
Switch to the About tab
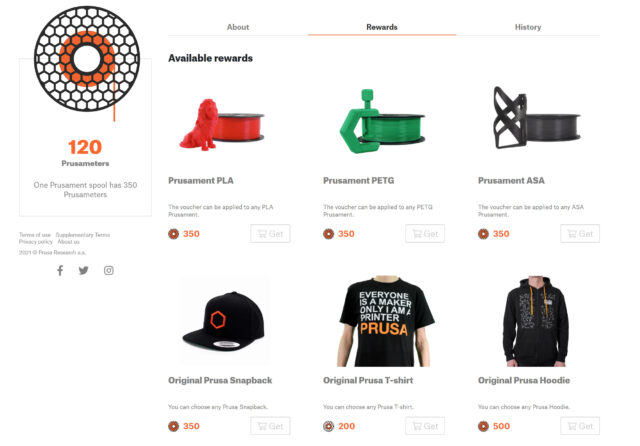238,27
